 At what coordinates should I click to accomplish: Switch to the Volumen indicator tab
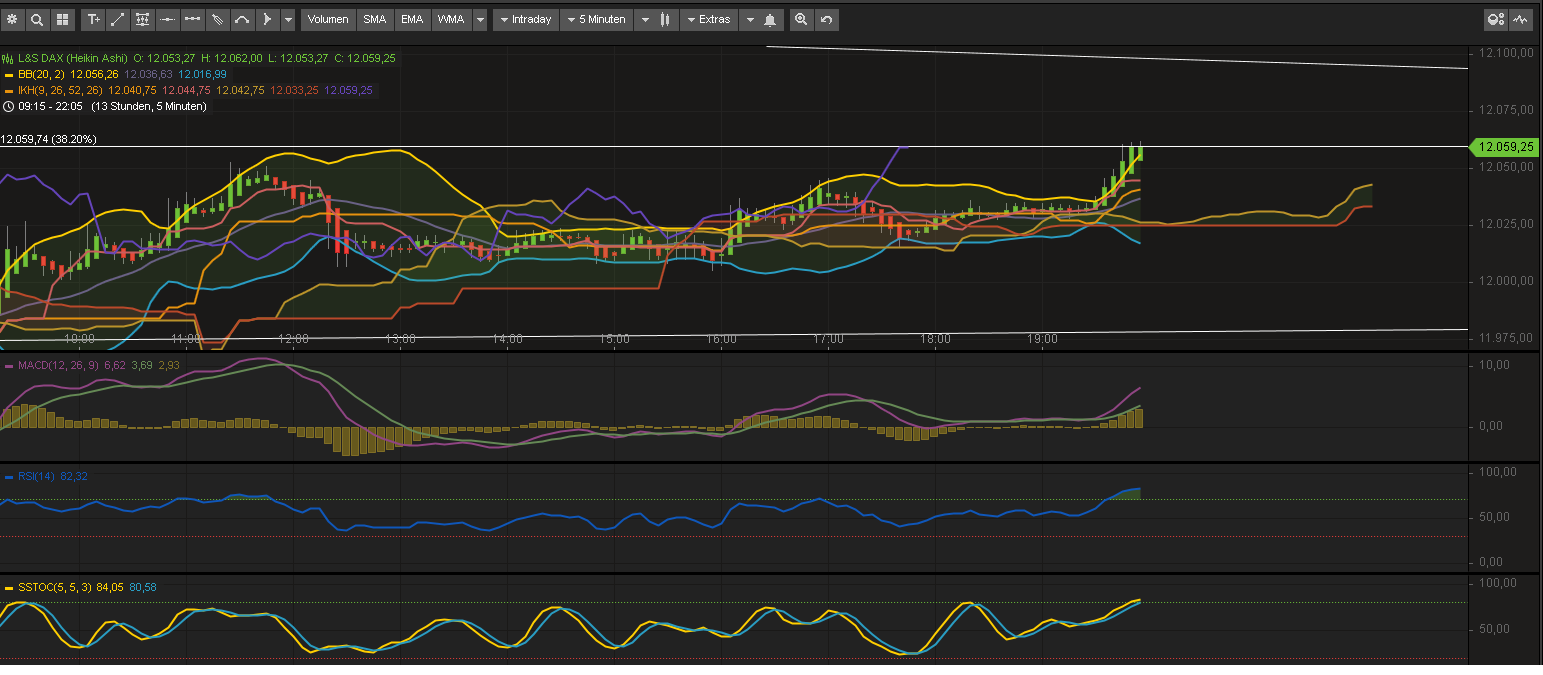[327, 19]
